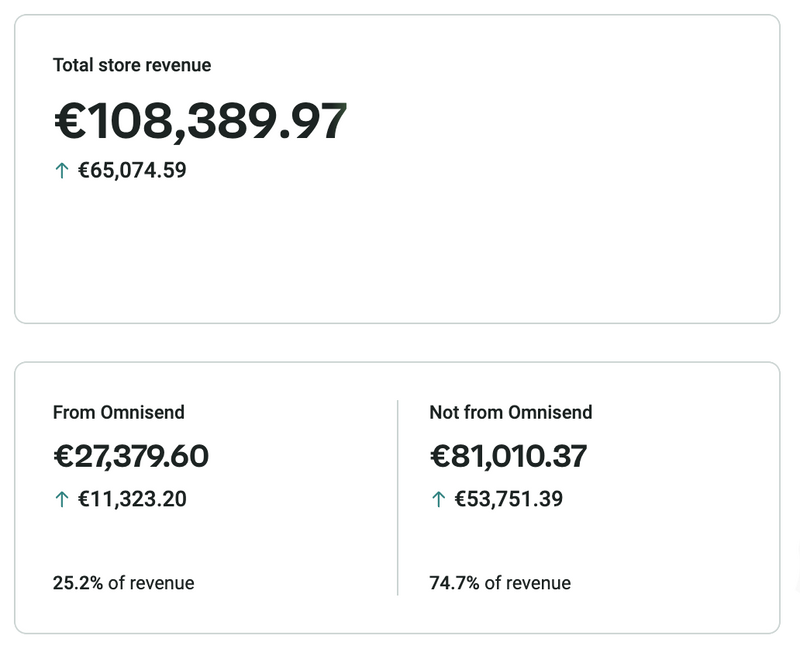Click the up arrow beside €11,323.20
Image resolution: width=800 pixels, height=656 pixels.
click(62, 499)
